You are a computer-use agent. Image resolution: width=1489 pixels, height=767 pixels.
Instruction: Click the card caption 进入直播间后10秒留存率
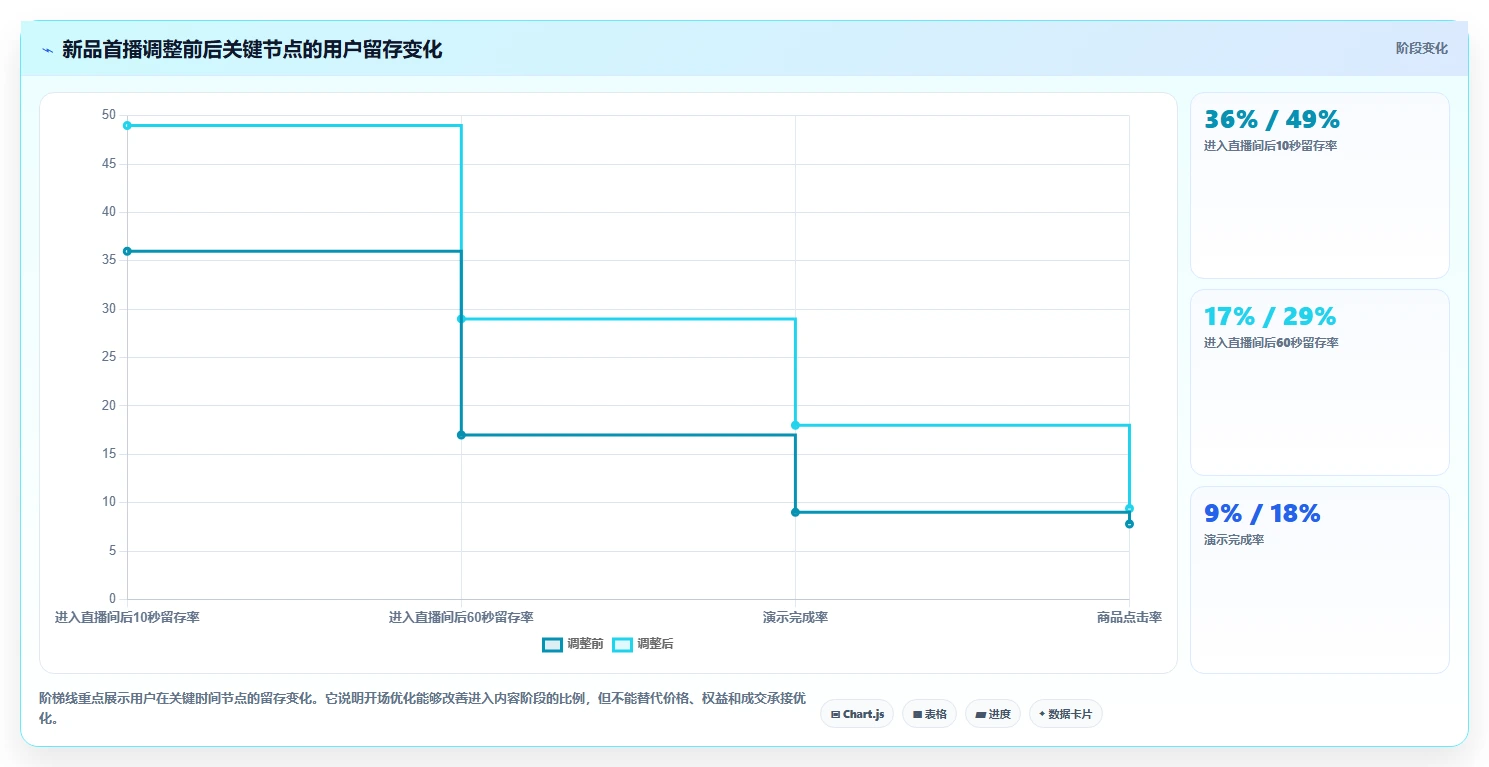click(x=1271, y=146)
